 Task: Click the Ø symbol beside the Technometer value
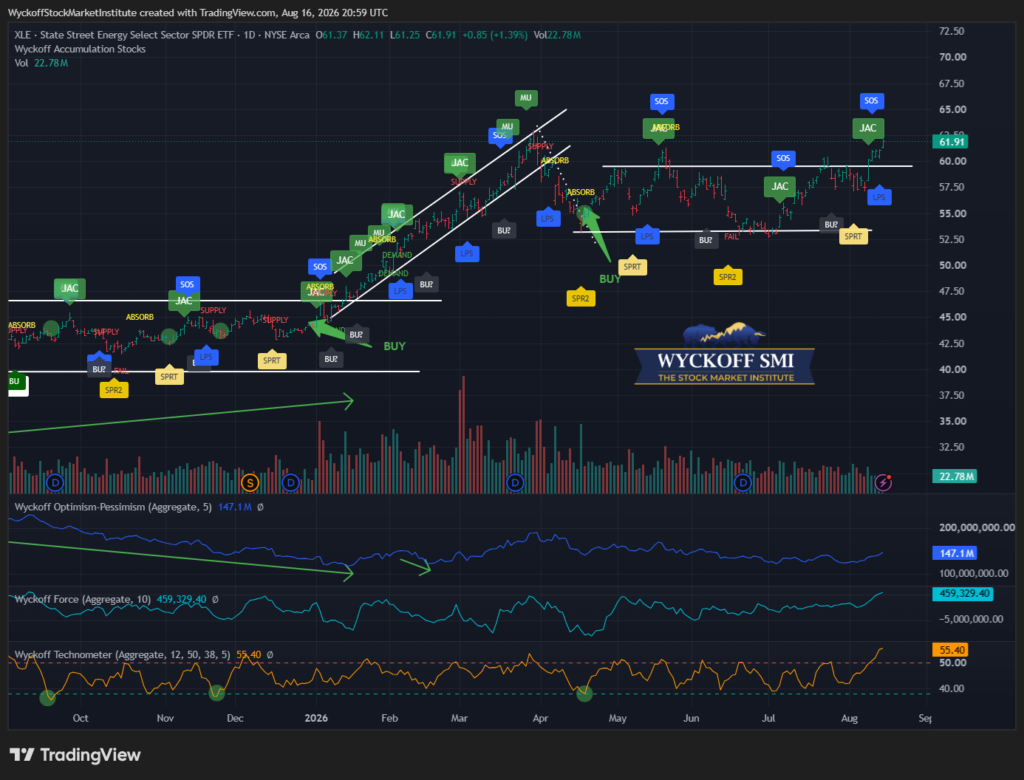pyautogui.click(x=270, y=655)
